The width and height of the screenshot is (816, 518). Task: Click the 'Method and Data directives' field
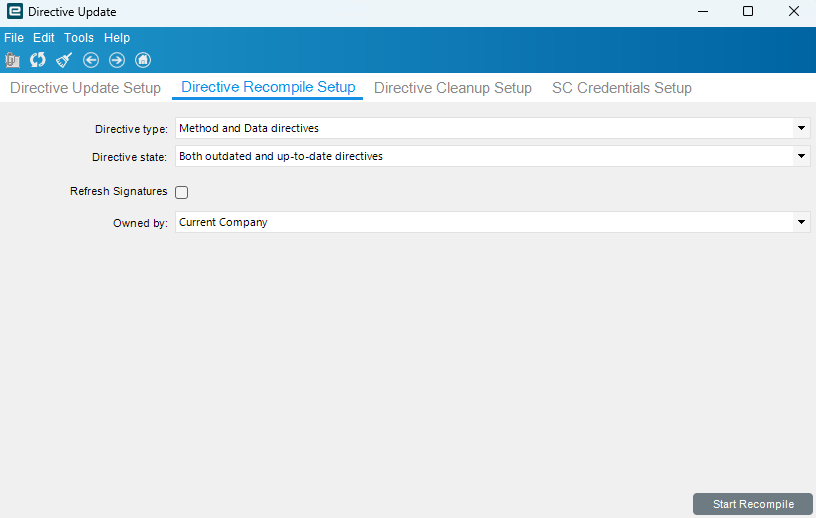(492, 128)
